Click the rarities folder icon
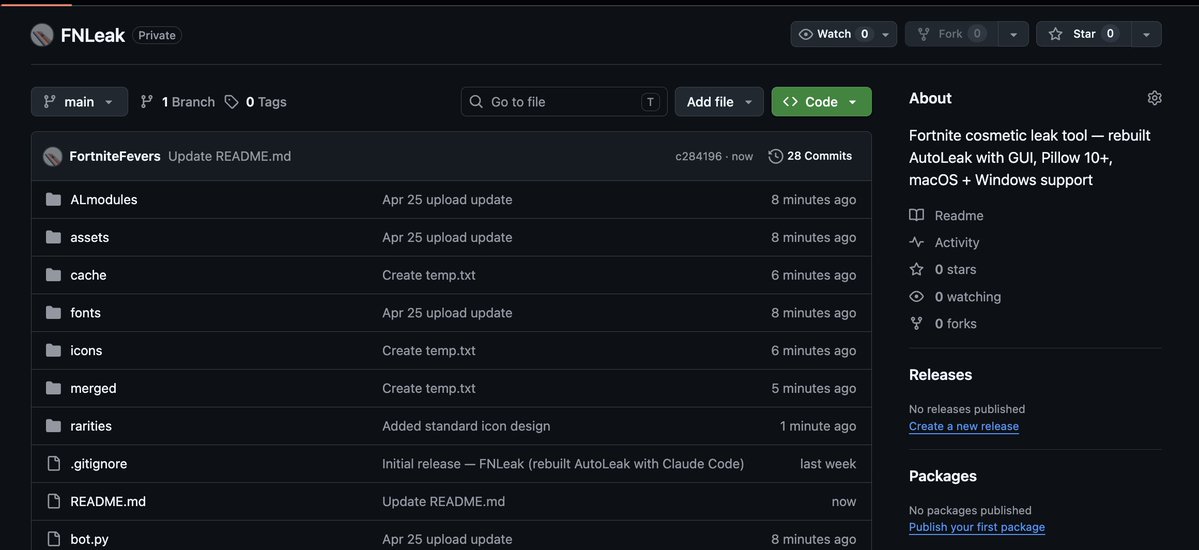The width and height of the screenshot is (1199, 550). click(x=53, y=426)
